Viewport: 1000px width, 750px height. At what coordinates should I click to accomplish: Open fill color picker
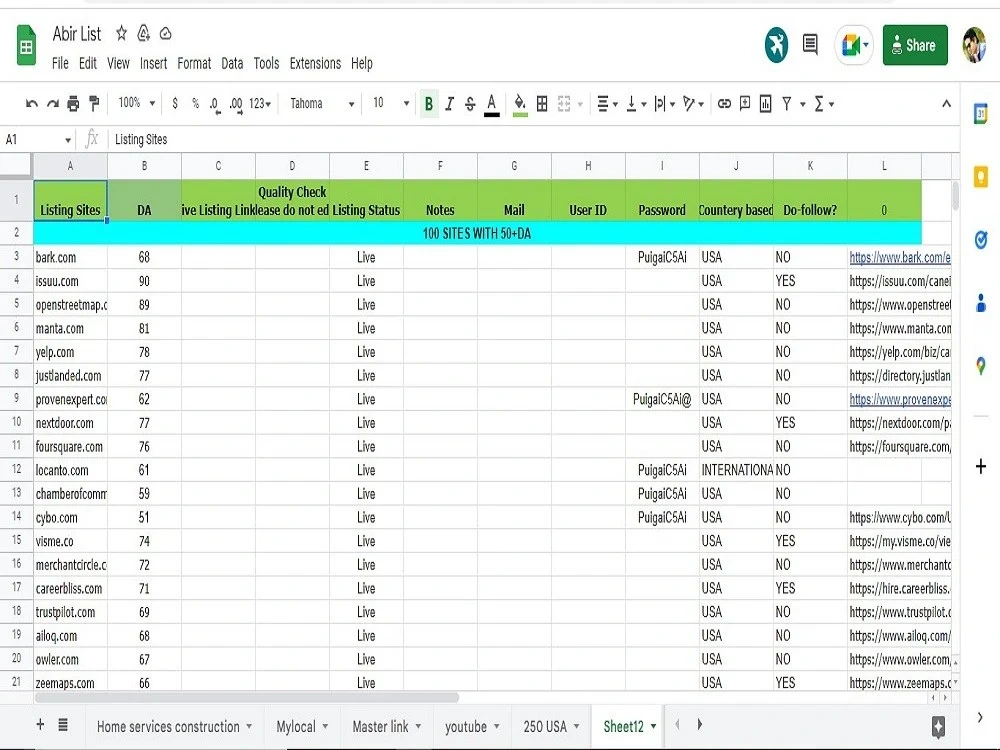coord(520,105)
